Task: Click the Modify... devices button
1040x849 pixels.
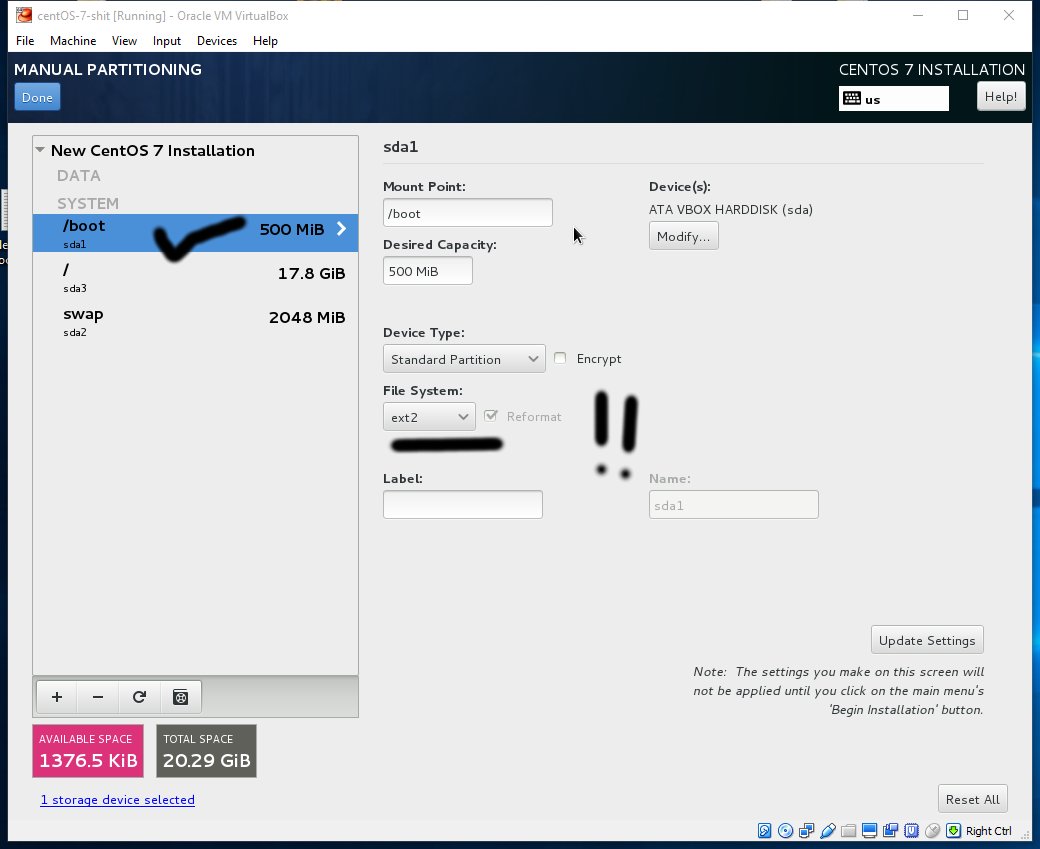Action: 683,236
